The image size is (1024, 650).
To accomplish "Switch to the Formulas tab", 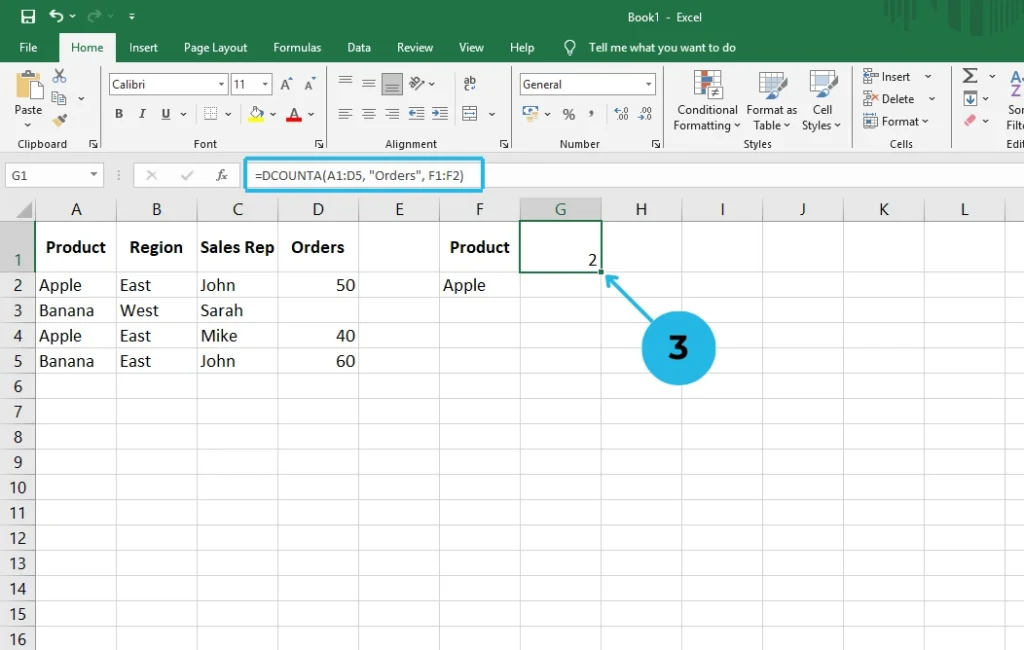I will (x=297, y=48).
